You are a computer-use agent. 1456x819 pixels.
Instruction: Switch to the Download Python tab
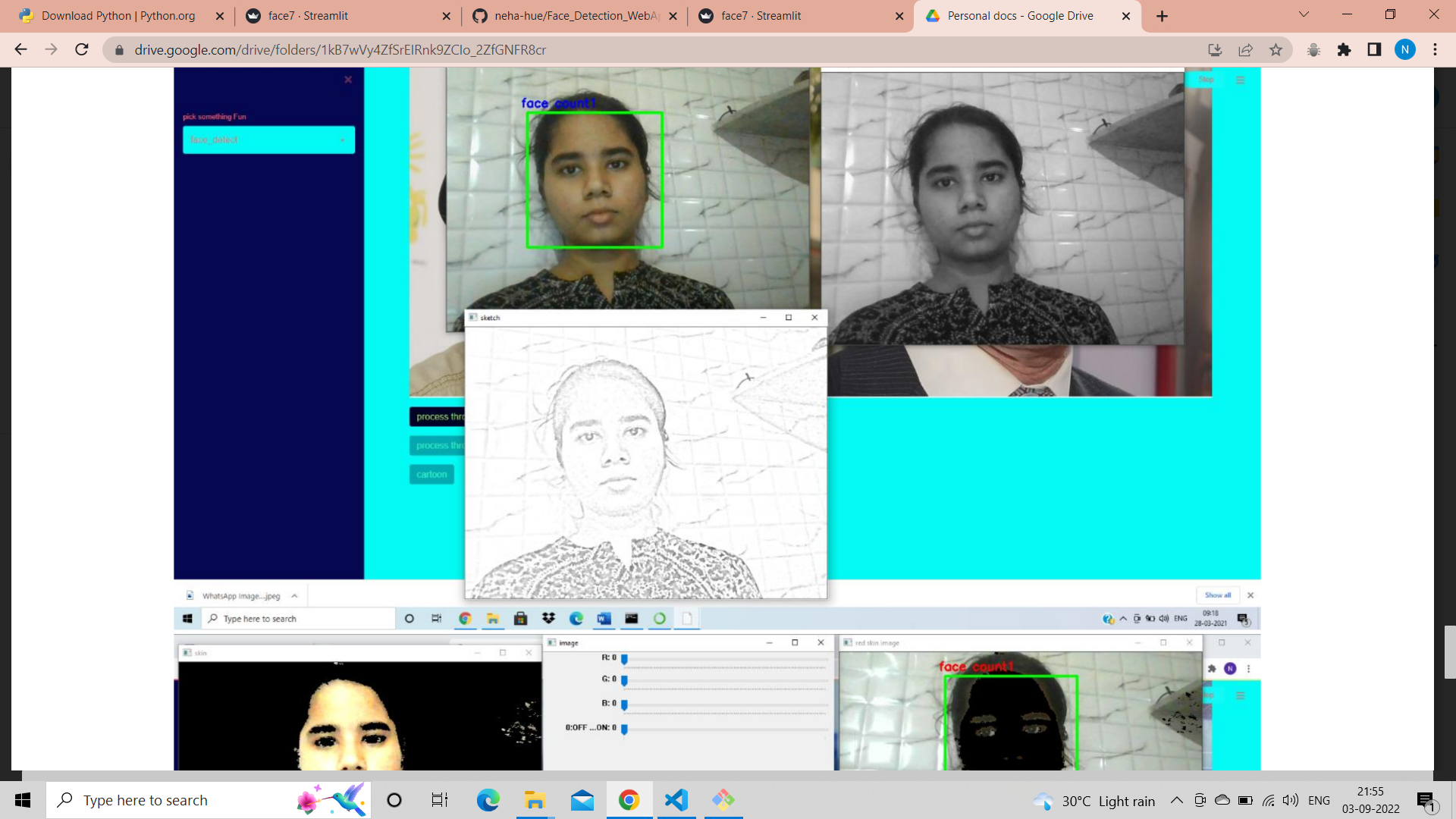pyautogui.click(x=118, y=16)
